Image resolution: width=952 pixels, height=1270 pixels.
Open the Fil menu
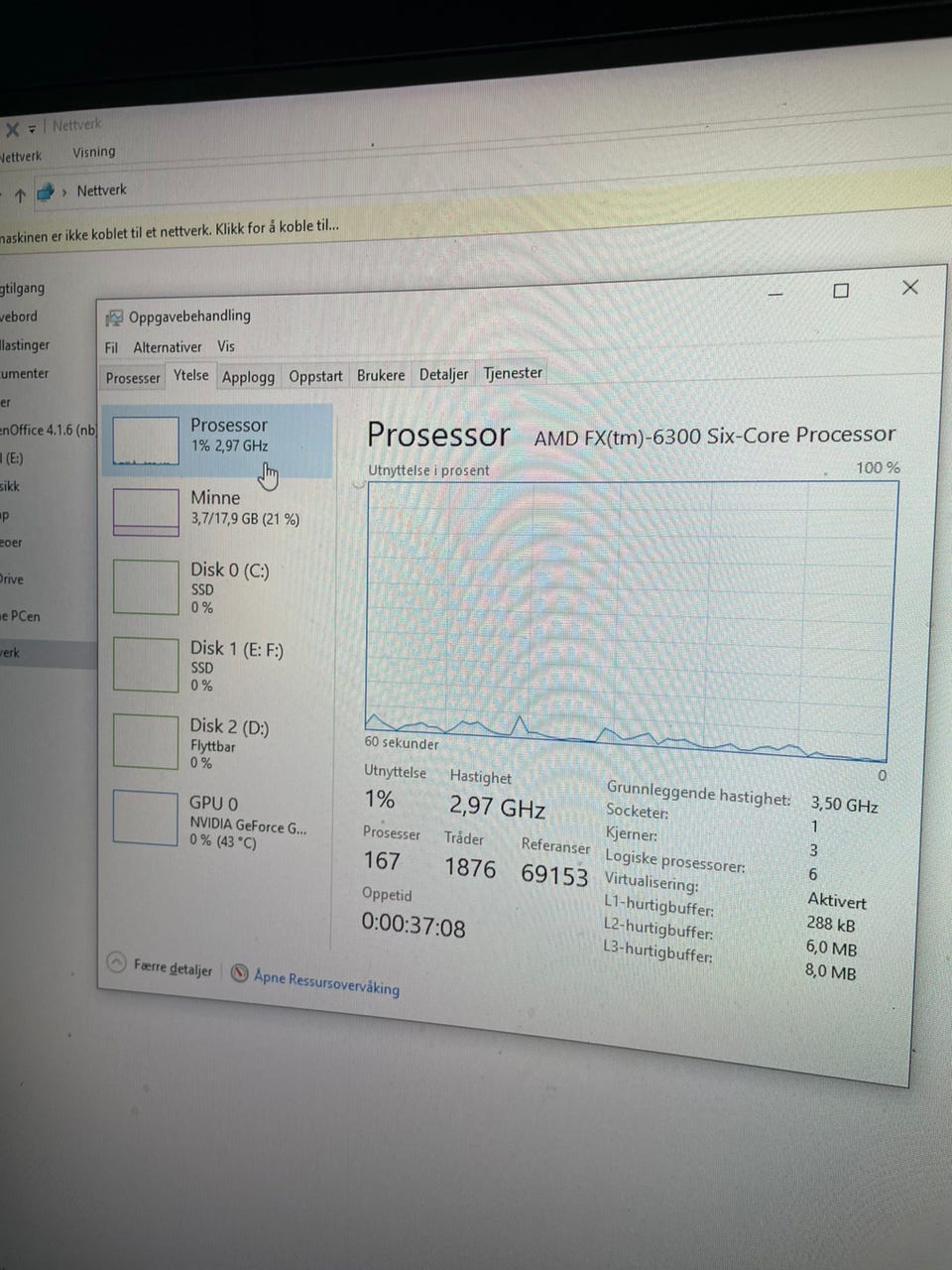pyautogui.click(x=111, y=347)
